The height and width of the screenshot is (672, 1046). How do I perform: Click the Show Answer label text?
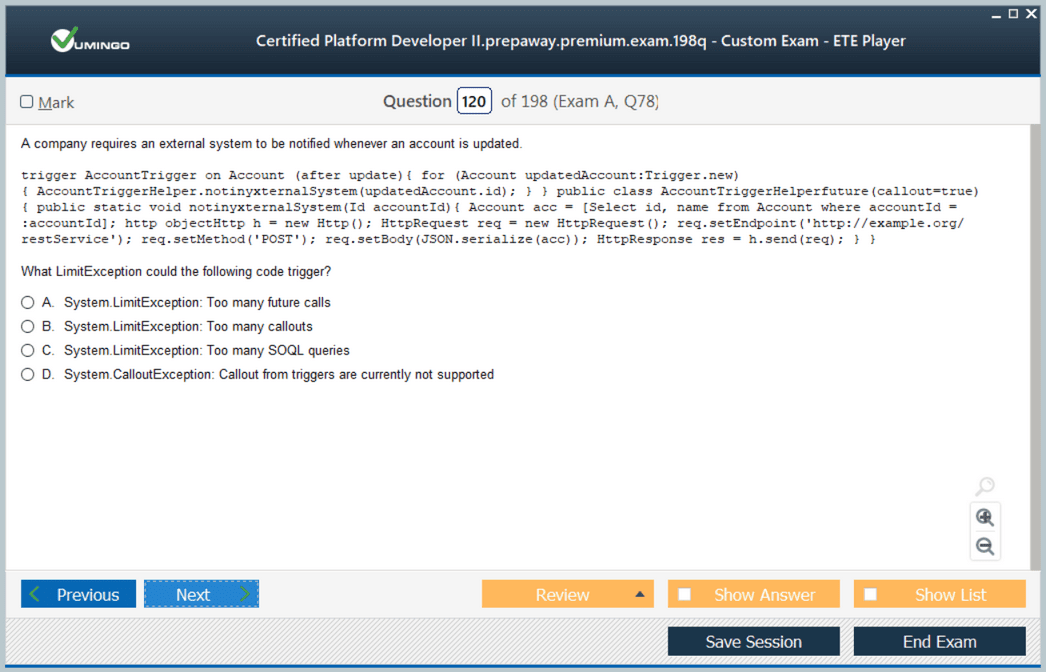[x=764, y=595]
